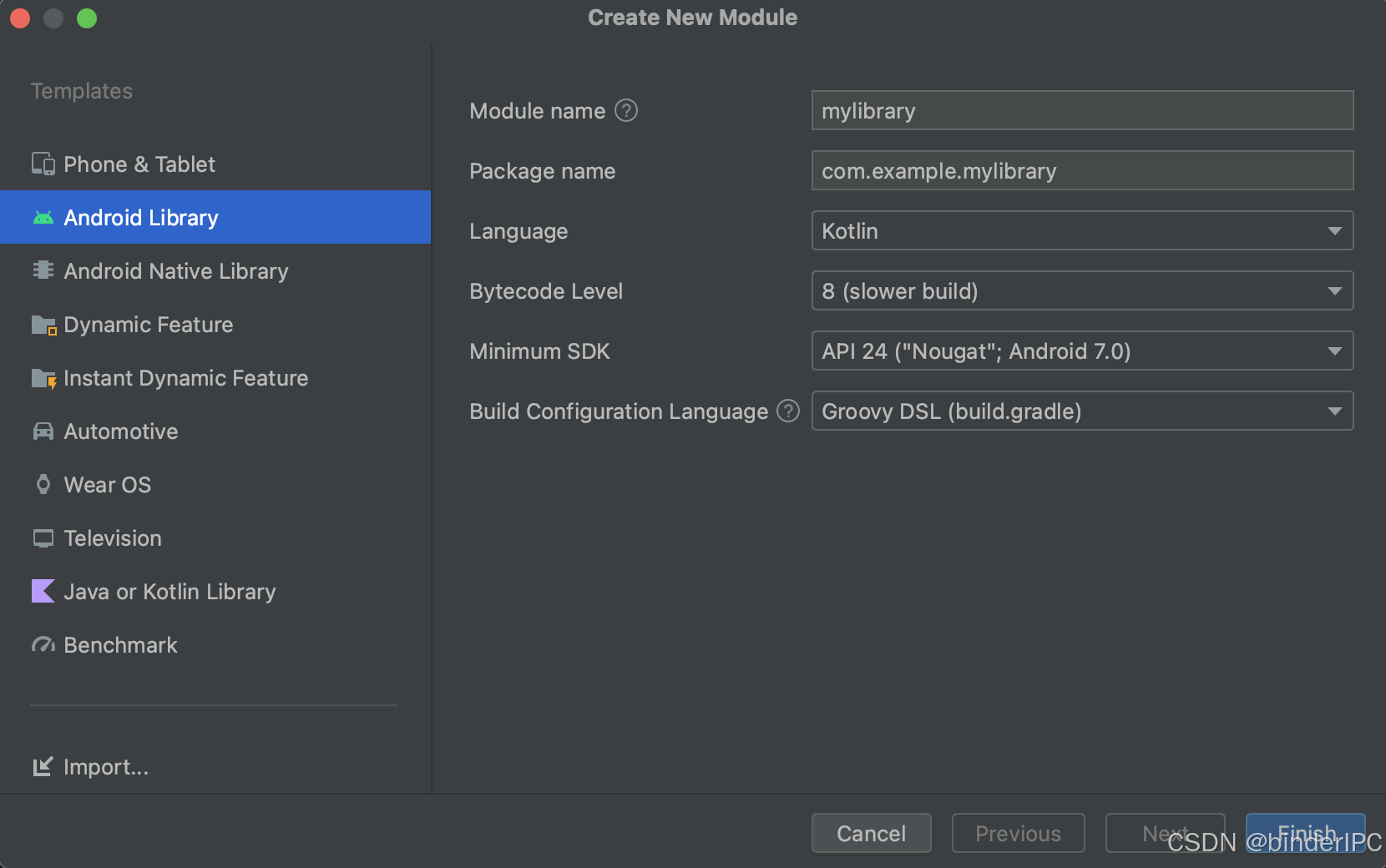Open the Minimum SDK dropdown
Viewport: 1386px width, 868px height.
coord(1082,351)
